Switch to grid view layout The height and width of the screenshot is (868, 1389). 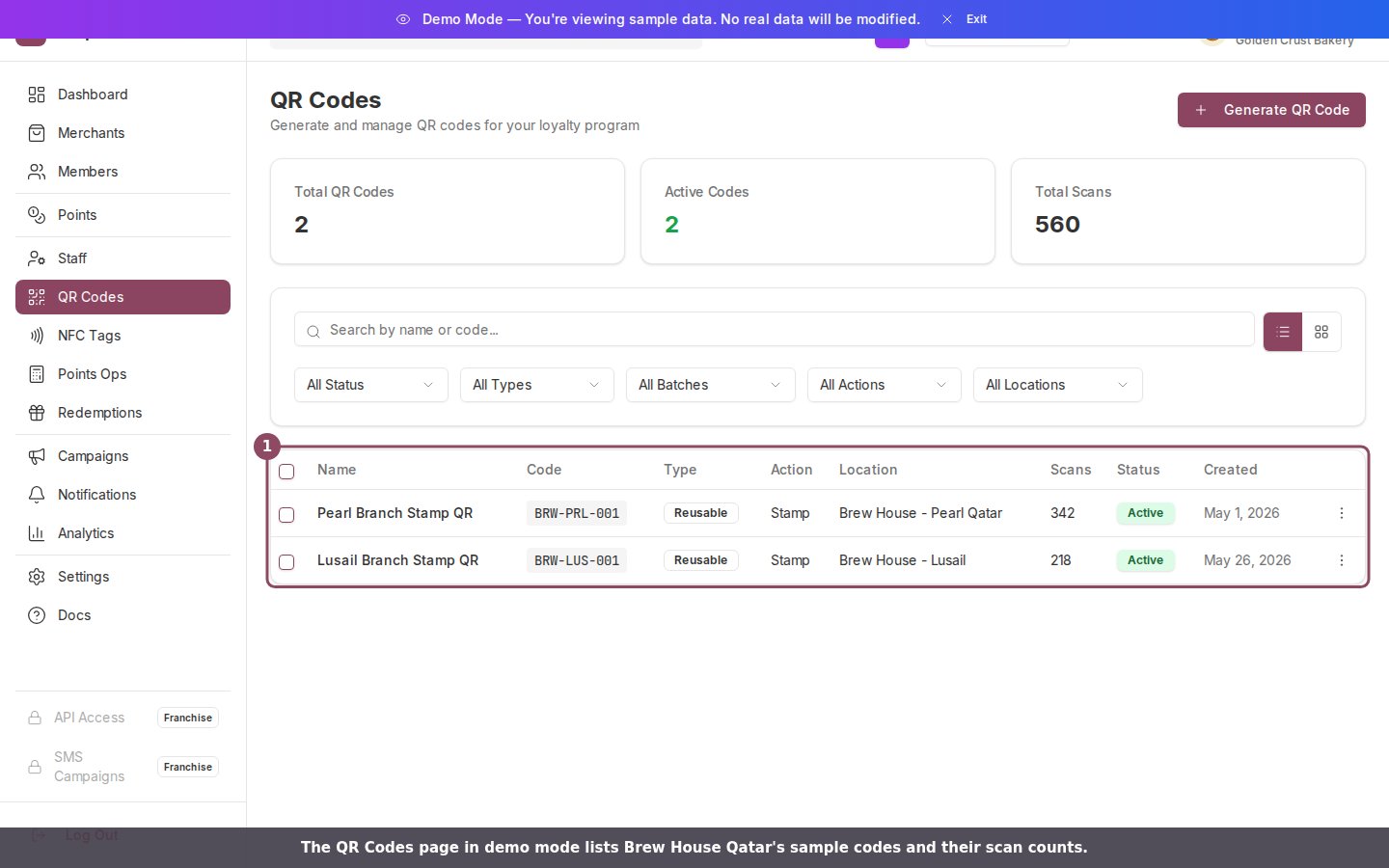pyautogui.click(x=1321, y=332)
